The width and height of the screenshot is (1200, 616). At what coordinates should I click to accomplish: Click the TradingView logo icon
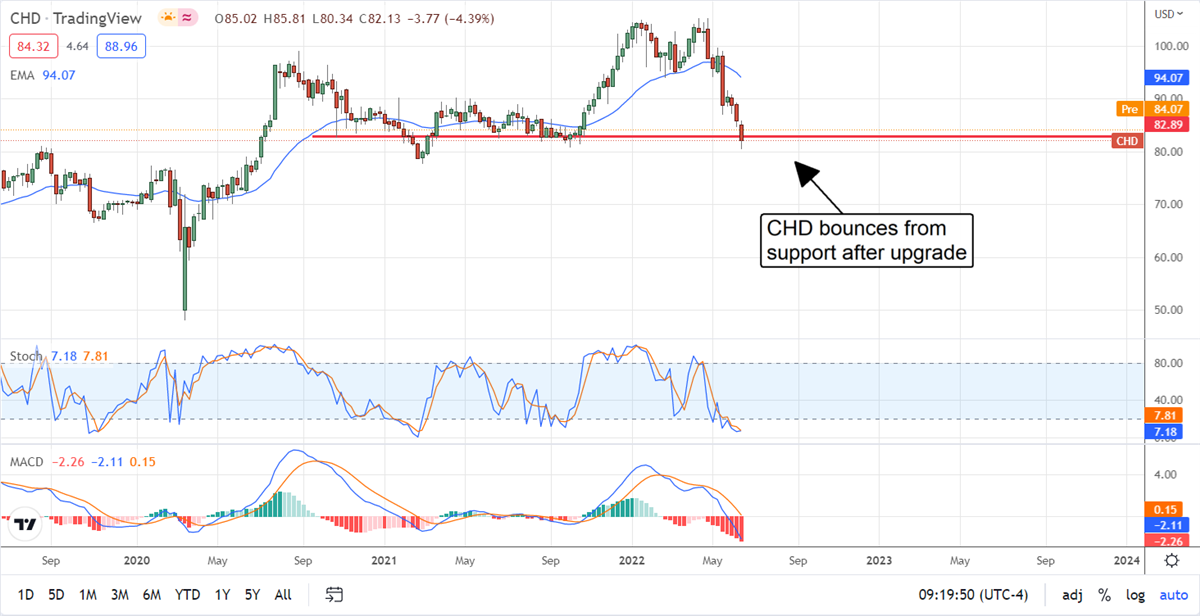coord(27,524)
